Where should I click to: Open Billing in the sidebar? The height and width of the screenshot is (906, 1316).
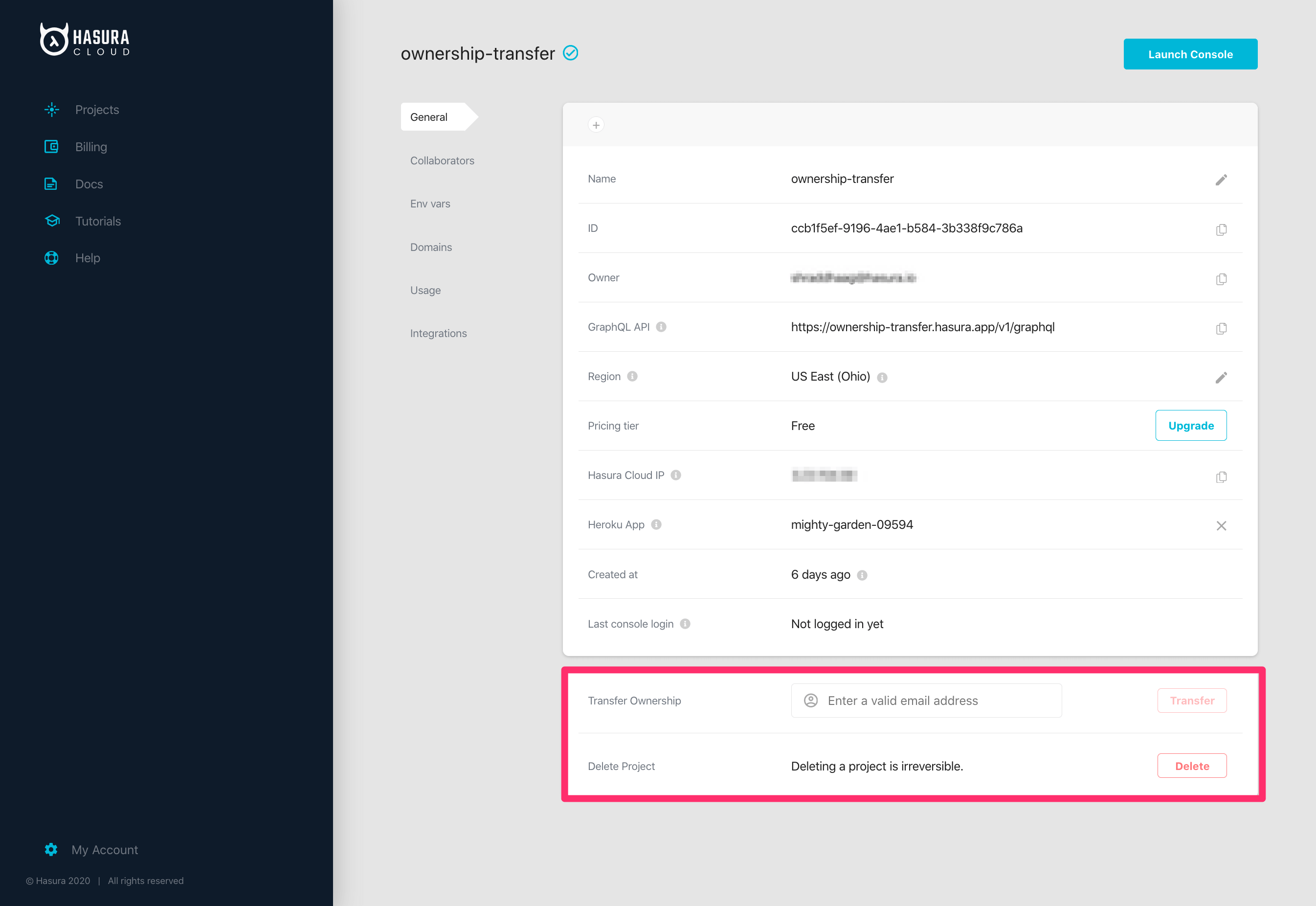(91, 147)
